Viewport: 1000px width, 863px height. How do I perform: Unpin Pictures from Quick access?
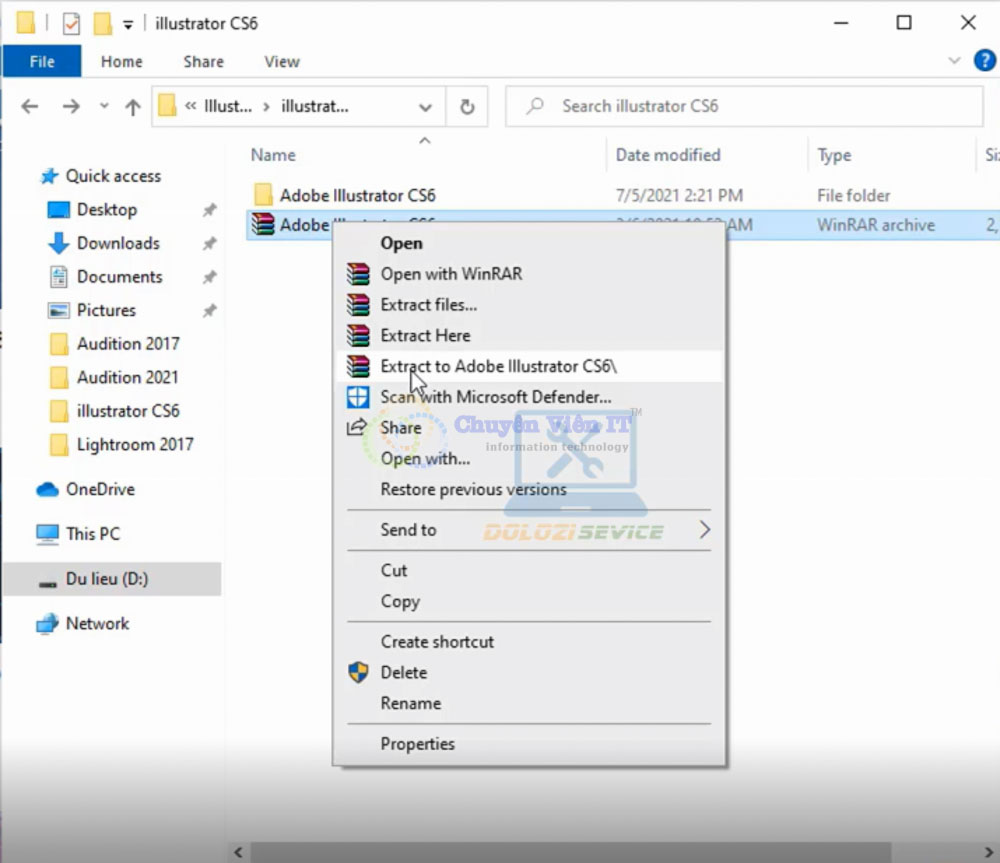point(209,310)
